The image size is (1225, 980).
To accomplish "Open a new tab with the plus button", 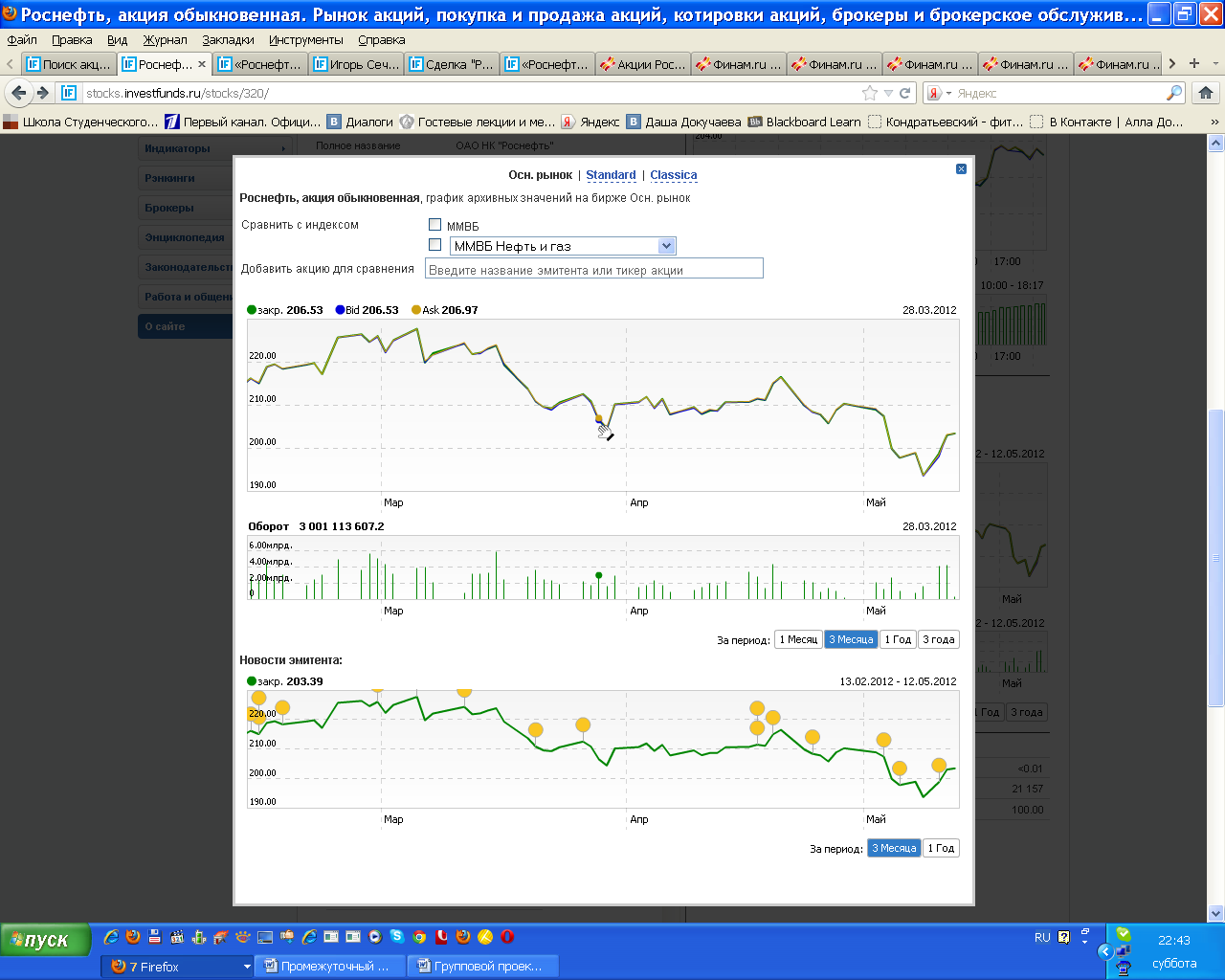I will pos(1193,63).
